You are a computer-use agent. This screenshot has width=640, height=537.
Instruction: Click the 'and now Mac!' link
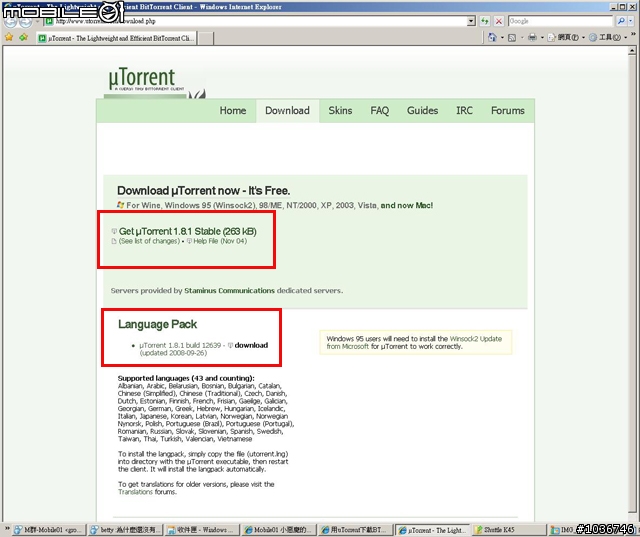click(x=407, y=206)
